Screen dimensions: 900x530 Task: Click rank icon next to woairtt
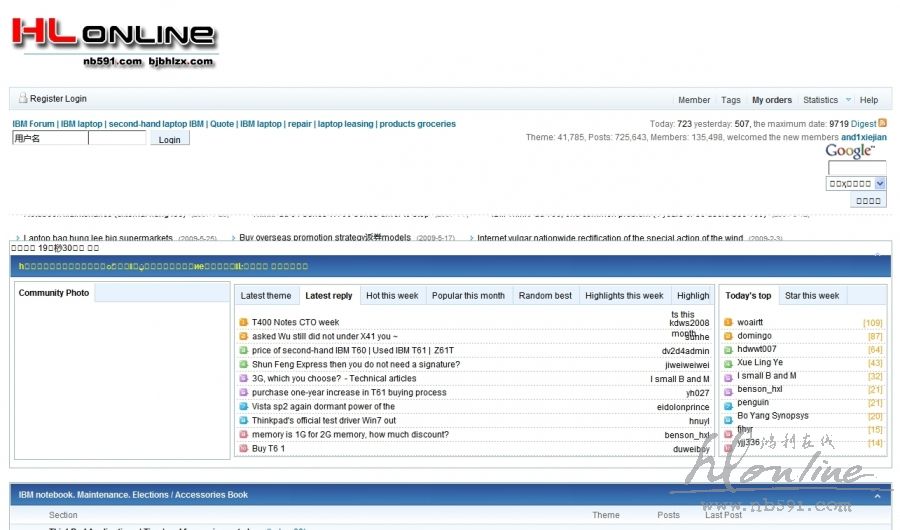[x=728, y=323]
